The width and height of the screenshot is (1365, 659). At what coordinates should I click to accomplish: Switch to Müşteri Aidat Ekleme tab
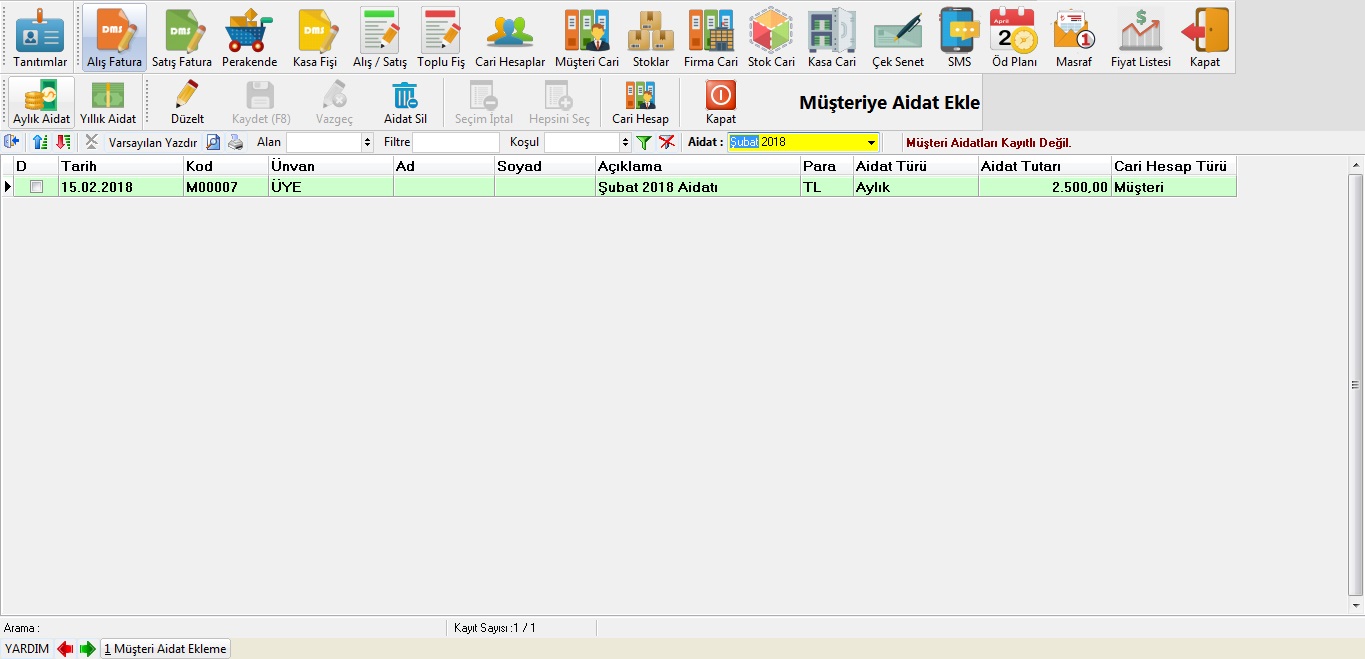tap(166, 649)
